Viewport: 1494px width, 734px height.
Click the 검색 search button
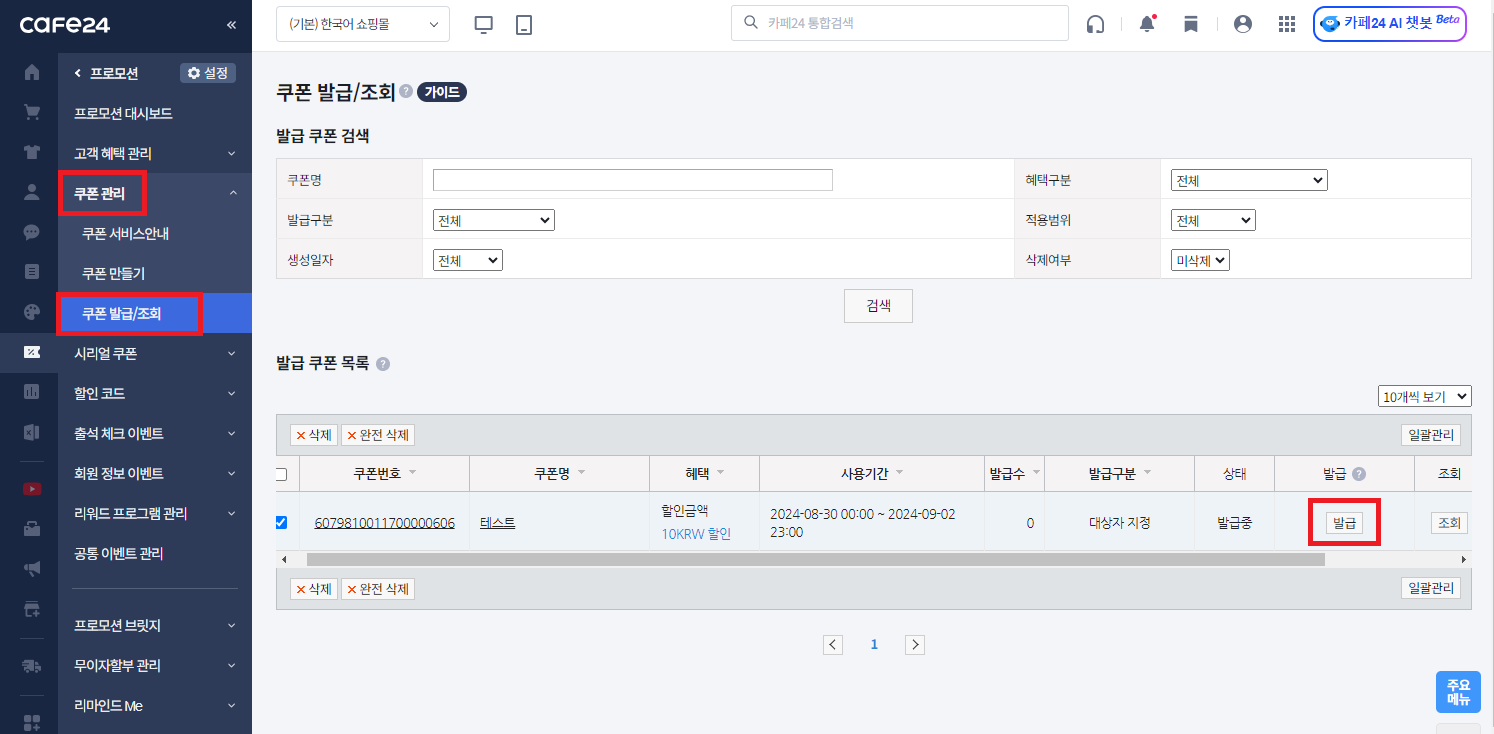point(879,307)
